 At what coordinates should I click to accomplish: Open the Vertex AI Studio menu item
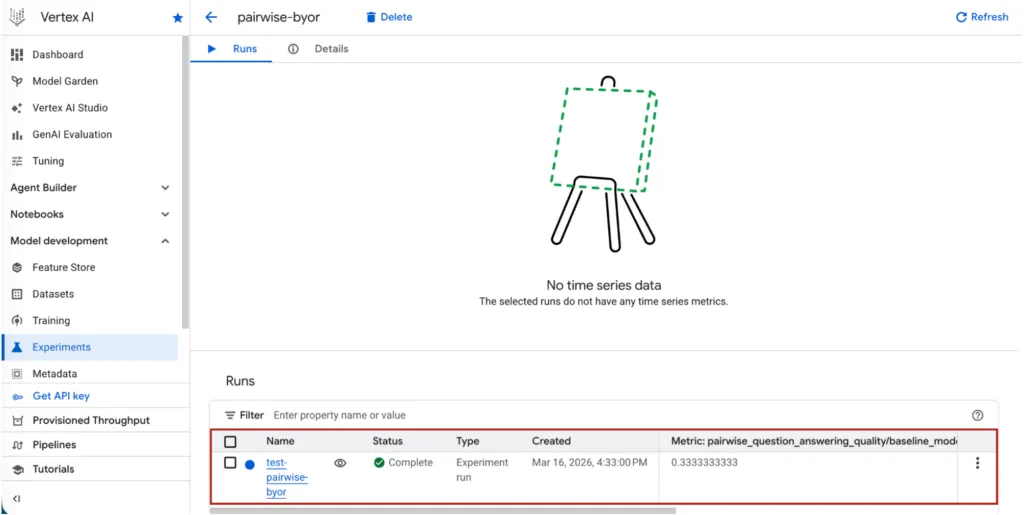(x=71, y=108)
